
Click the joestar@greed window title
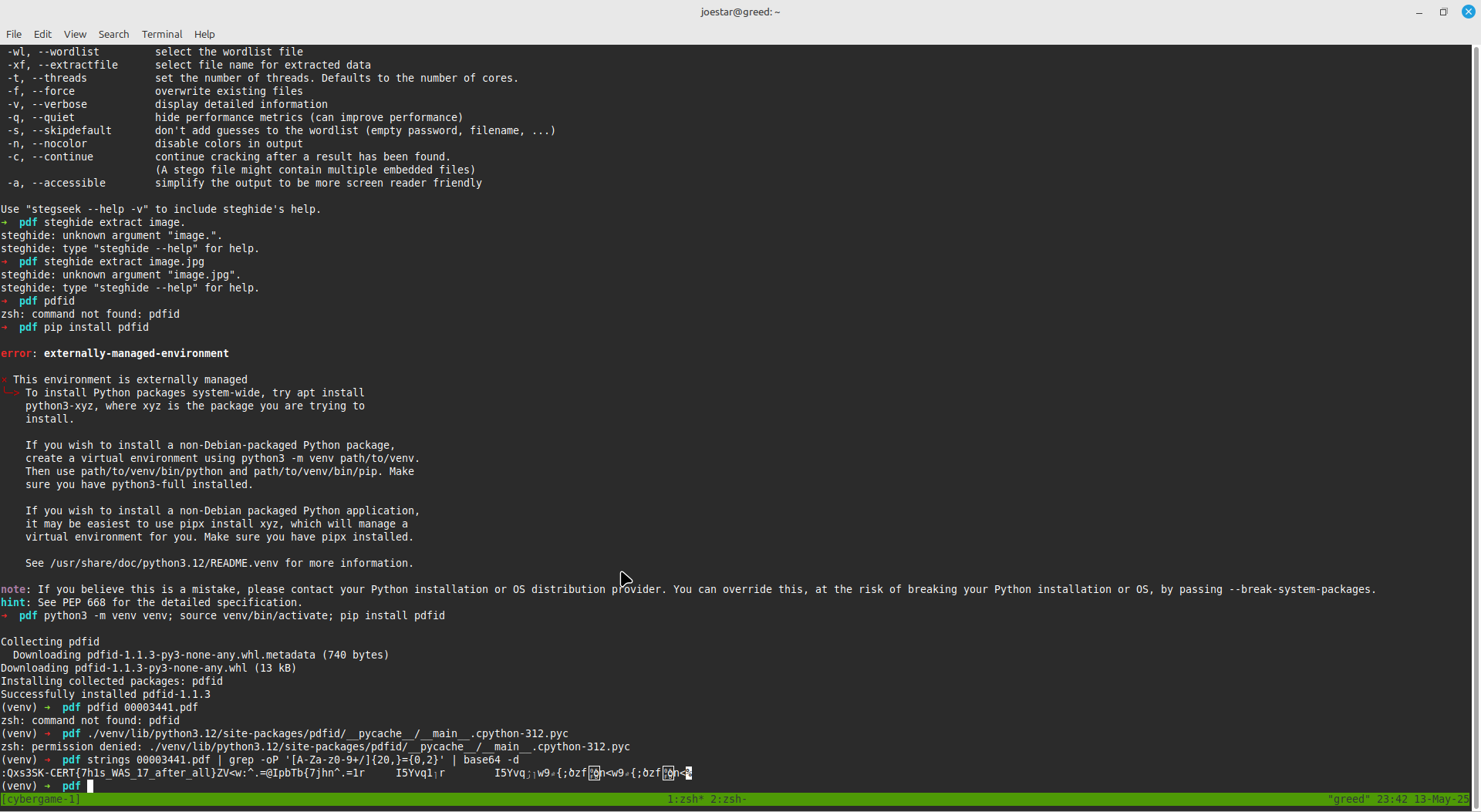pos(740,12)
